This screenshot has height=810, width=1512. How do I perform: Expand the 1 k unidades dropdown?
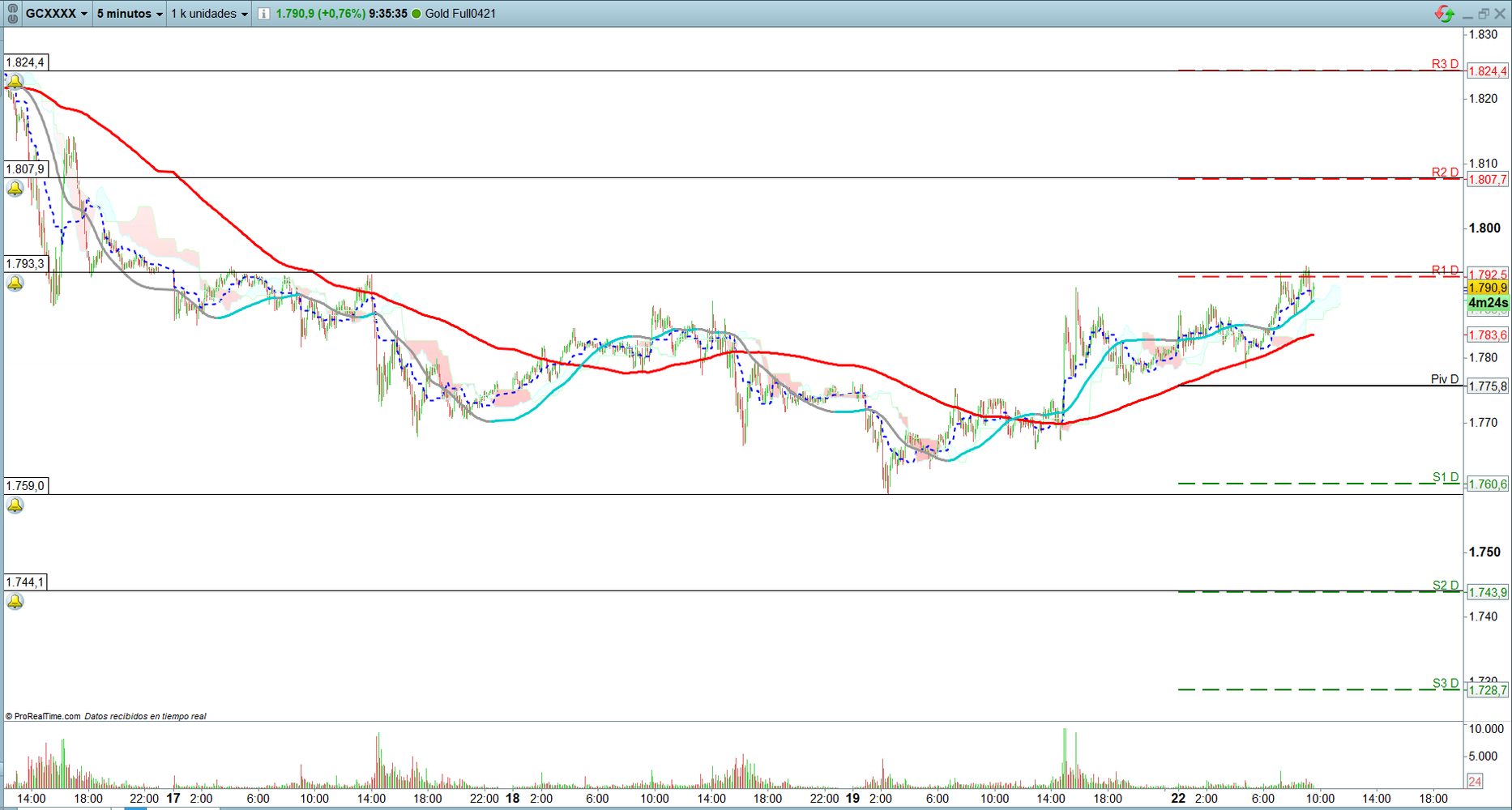pyautogui.click(x=209, y=14)
